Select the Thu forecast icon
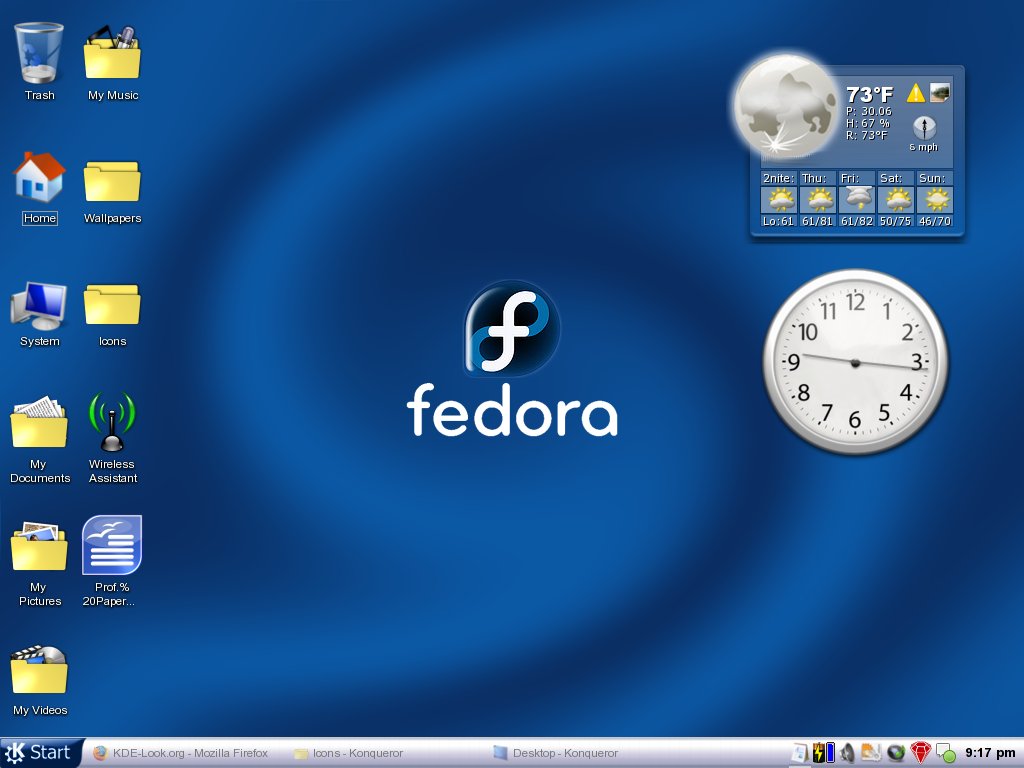 tap(818, 200)
